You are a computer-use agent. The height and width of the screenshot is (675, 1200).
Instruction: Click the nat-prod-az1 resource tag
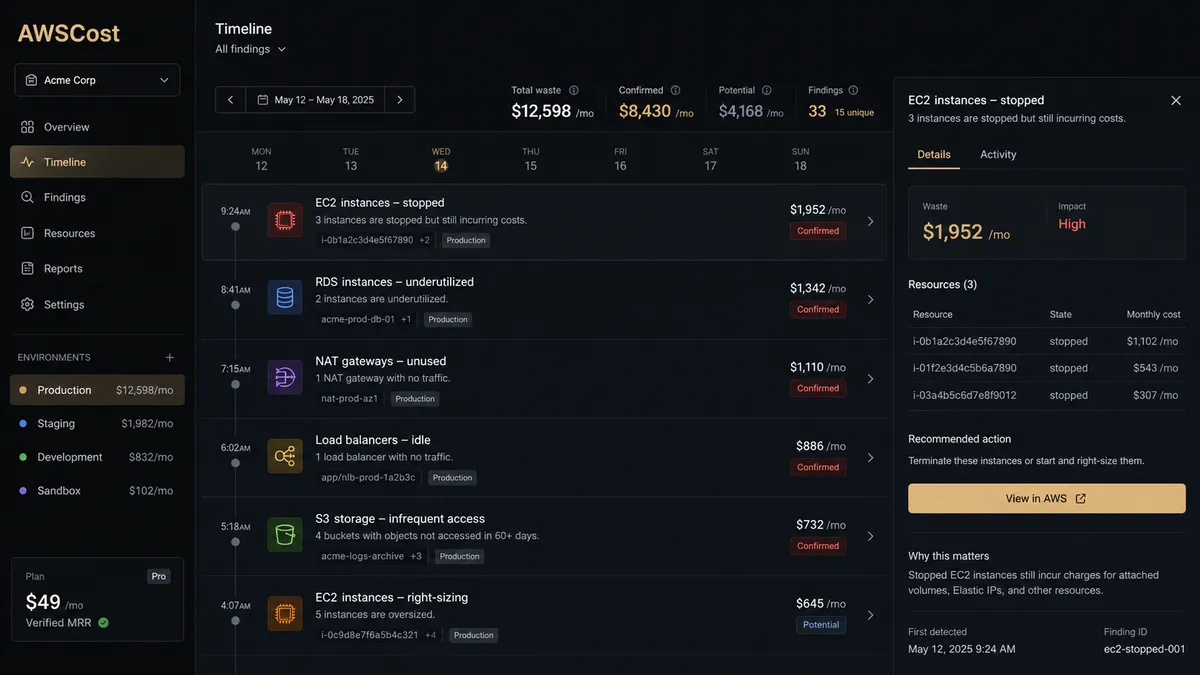349,398
